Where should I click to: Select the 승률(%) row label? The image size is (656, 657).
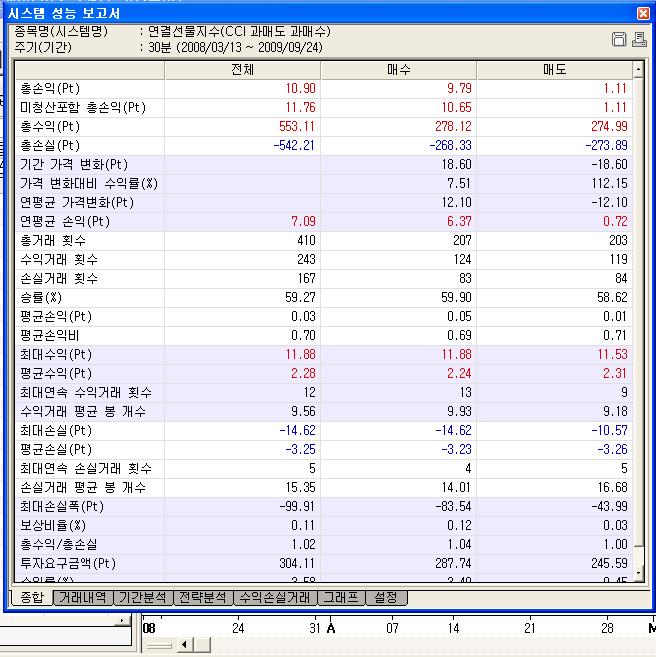pos(41,297)
